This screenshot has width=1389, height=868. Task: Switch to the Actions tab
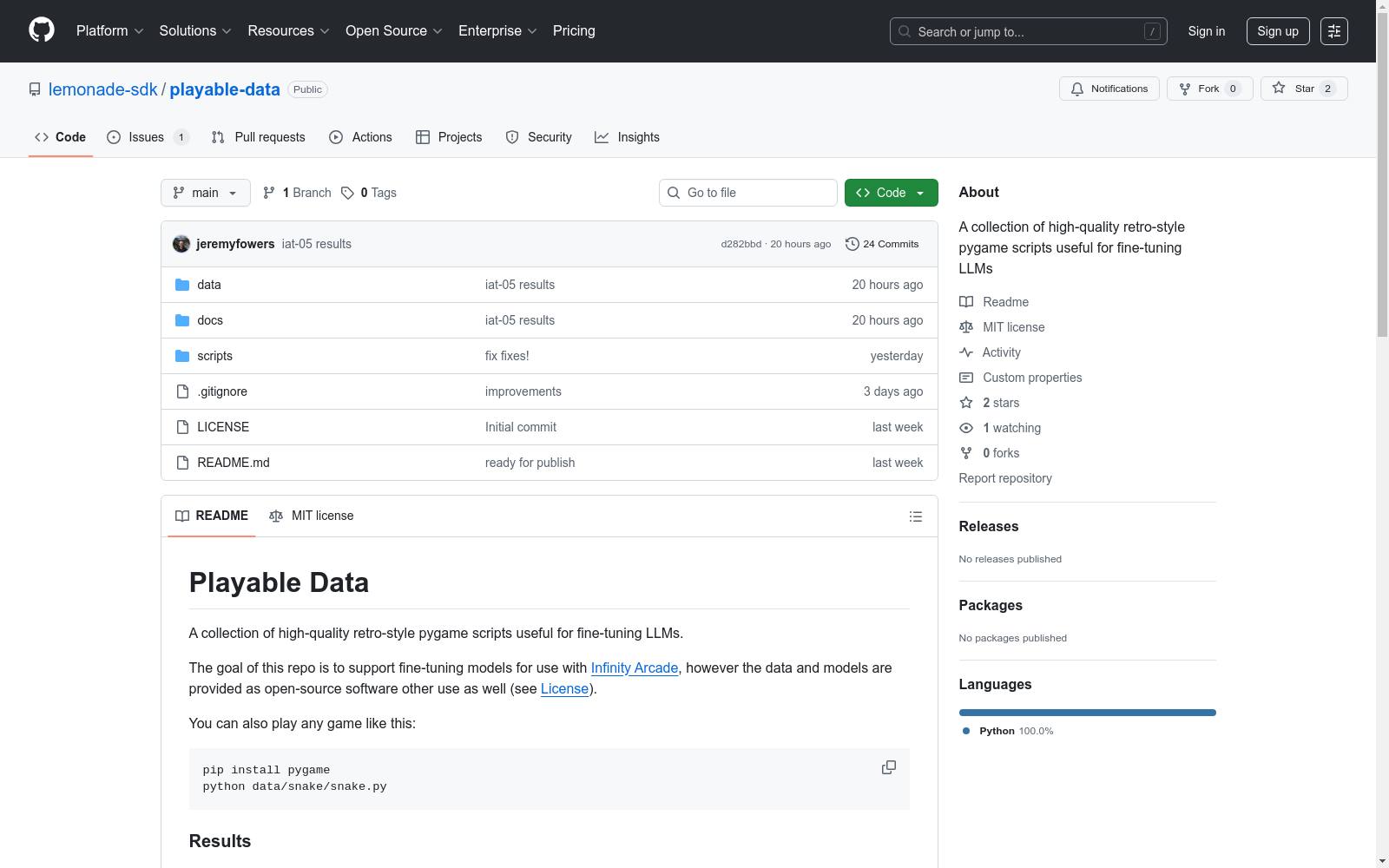361,137
